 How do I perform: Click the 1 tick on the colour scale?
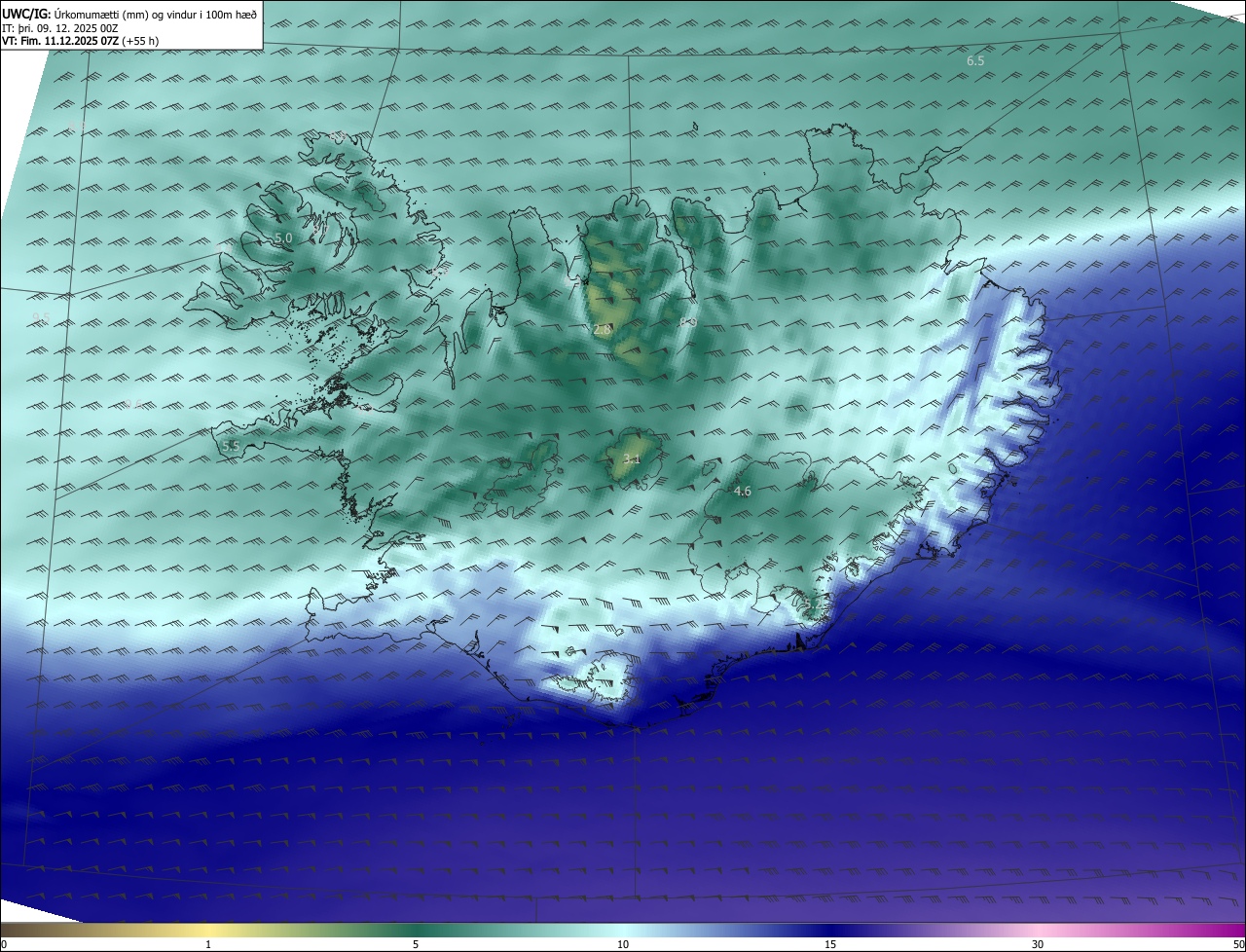click(x=208, y=944)
